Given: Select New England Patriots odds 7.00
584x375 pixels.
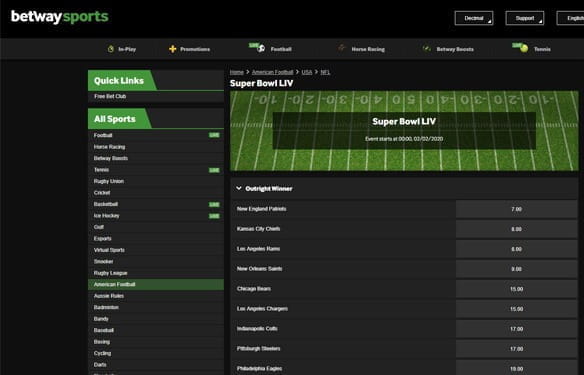Looking at the screenshot, I should click(x=516, y=209).
